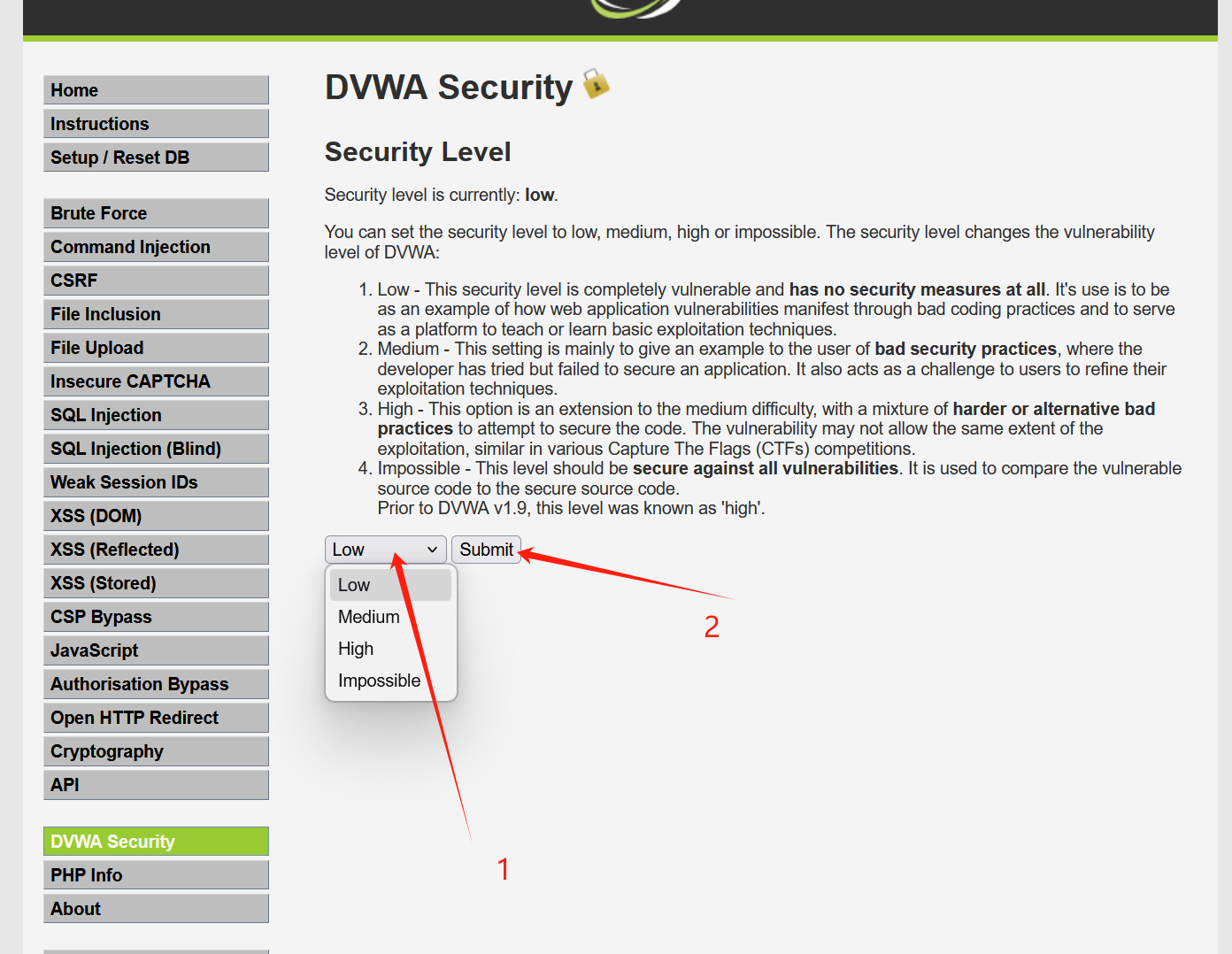
Task: Open Setup / Reset DB page
Action: coord(156,158)
